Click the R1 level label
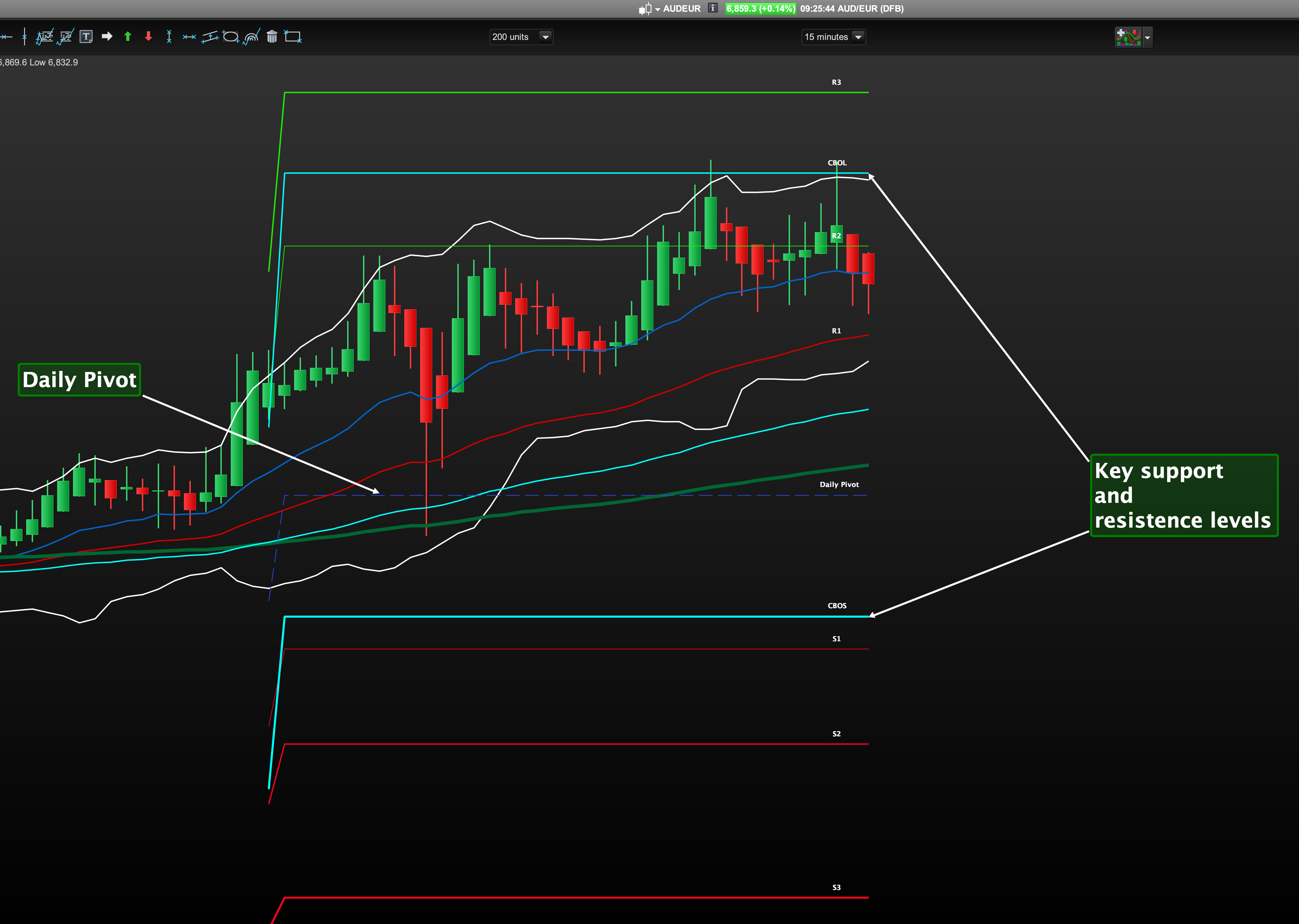 tap(836, 331)
